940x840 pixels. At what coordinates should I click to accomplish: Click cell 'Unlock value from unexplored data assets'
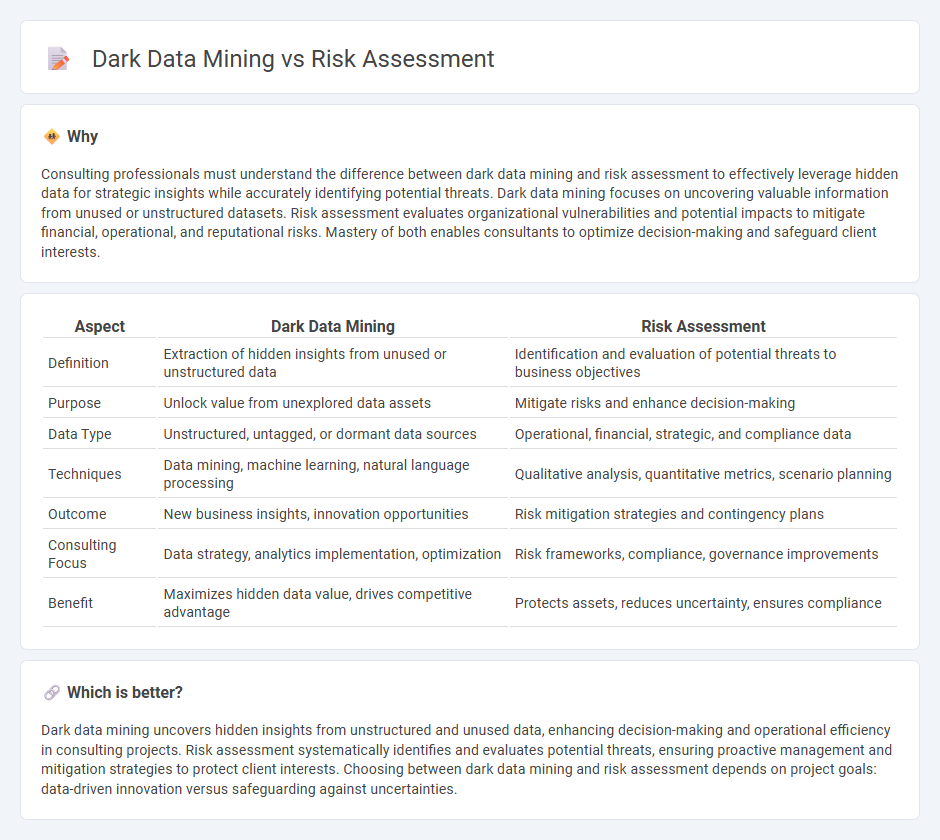coord(333,403)
